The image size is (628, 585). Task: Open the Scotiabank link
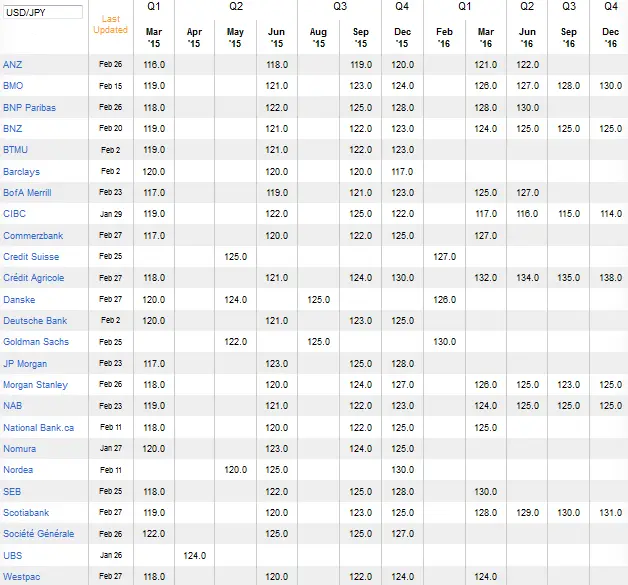[x=26, y=513]
